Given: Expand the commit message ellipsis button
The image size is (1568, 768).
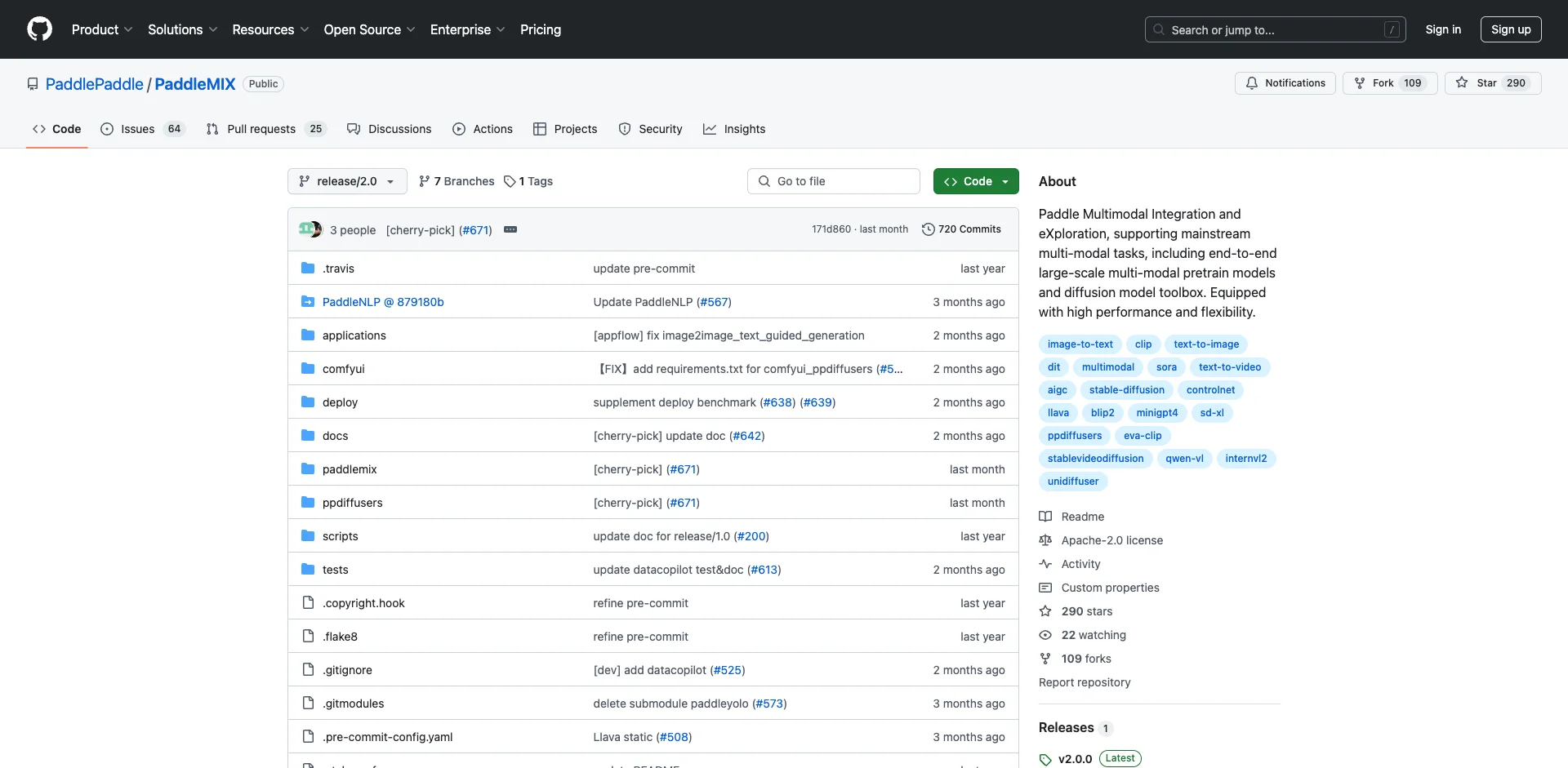Looking at the screenshot, I should [510, 229].
